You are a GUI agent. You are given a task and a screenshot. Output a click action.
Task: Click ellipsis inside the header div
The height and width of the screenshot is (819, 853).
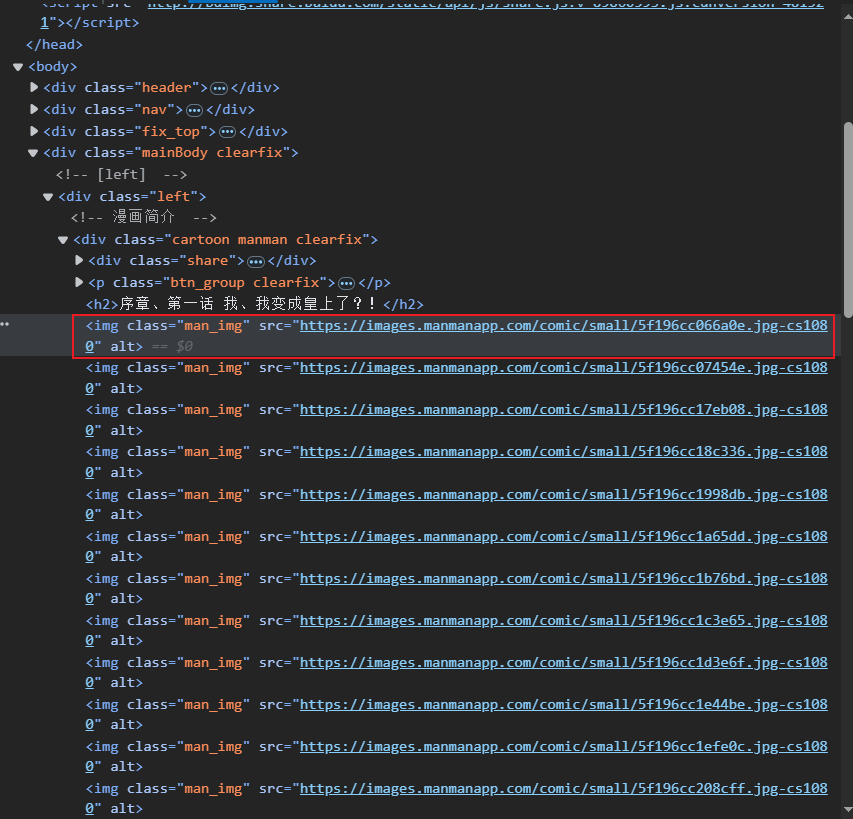click(x=219, y=87)
